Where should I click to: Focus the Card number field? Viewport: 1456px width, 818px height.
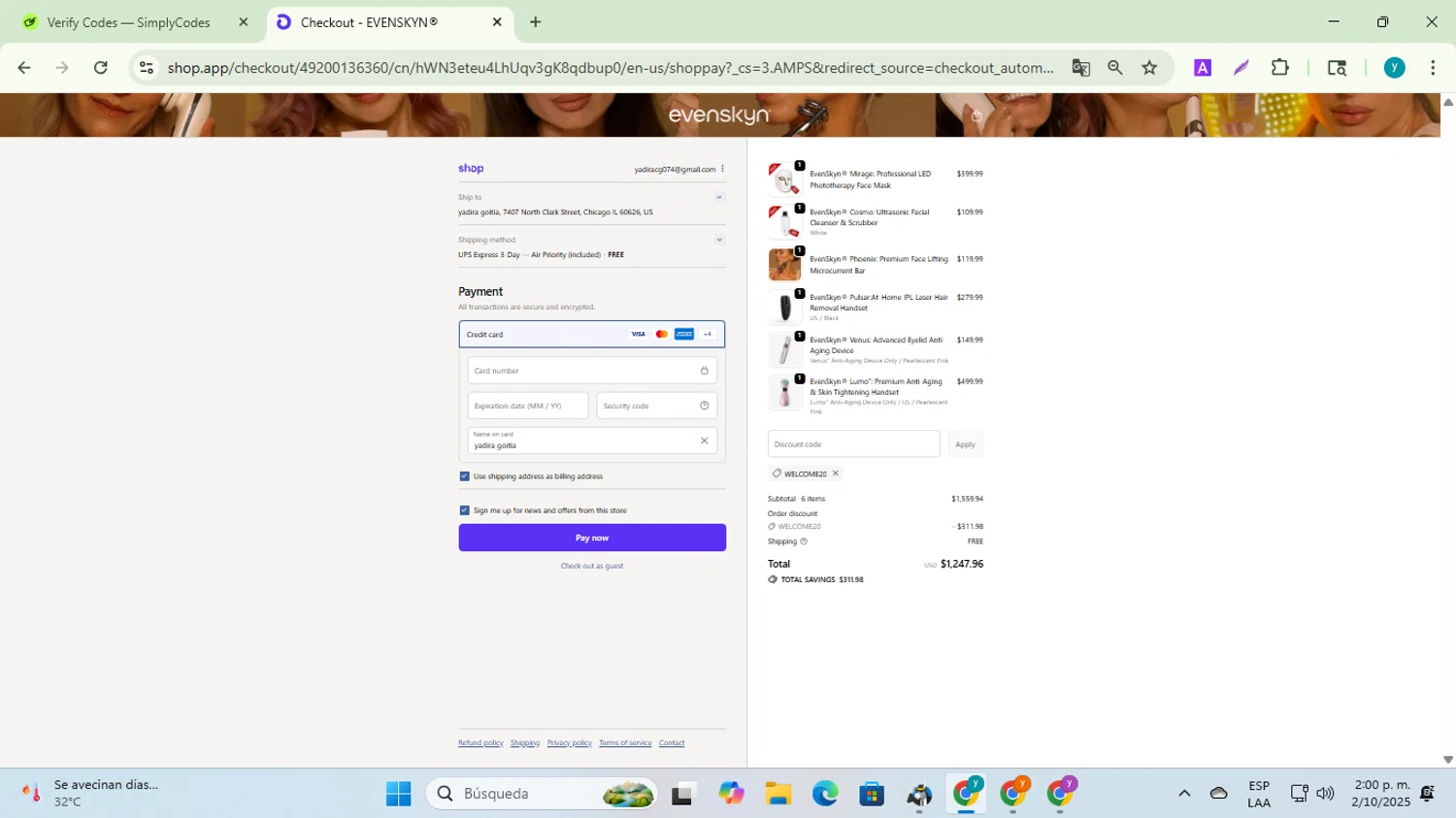click(x=592, y=371)
